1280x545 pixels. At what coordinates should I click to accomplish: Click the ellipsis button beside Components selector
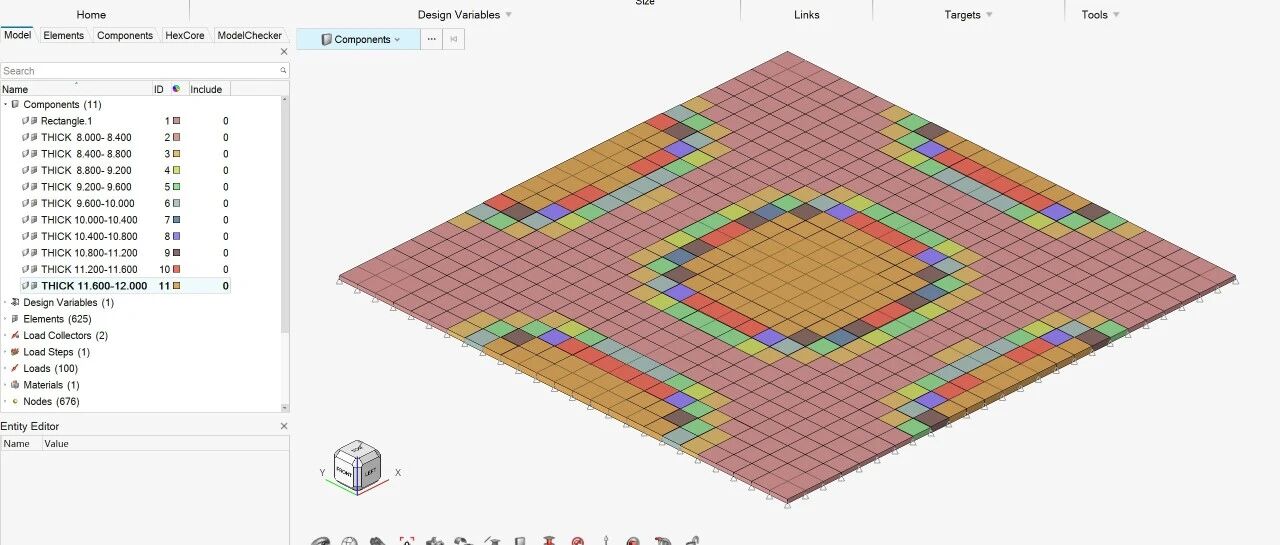(x=431, y=39)
